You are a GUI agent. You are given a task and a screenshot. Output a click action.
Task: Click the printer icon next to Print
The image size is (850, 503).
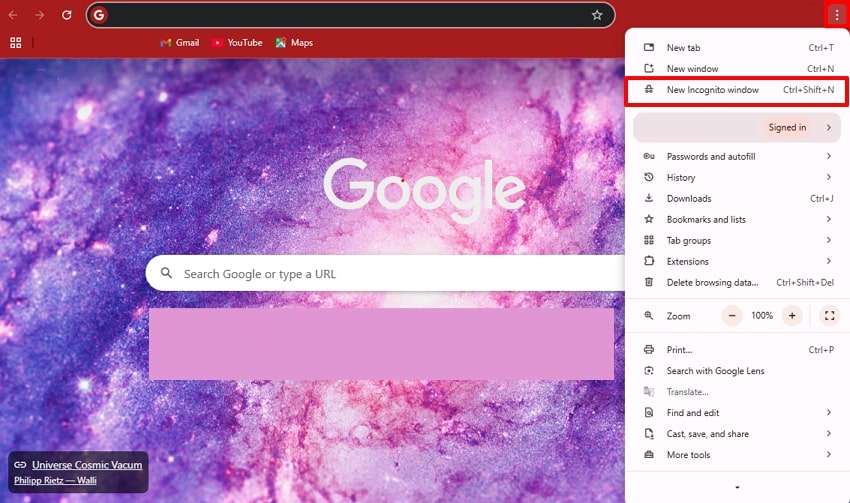648,350
